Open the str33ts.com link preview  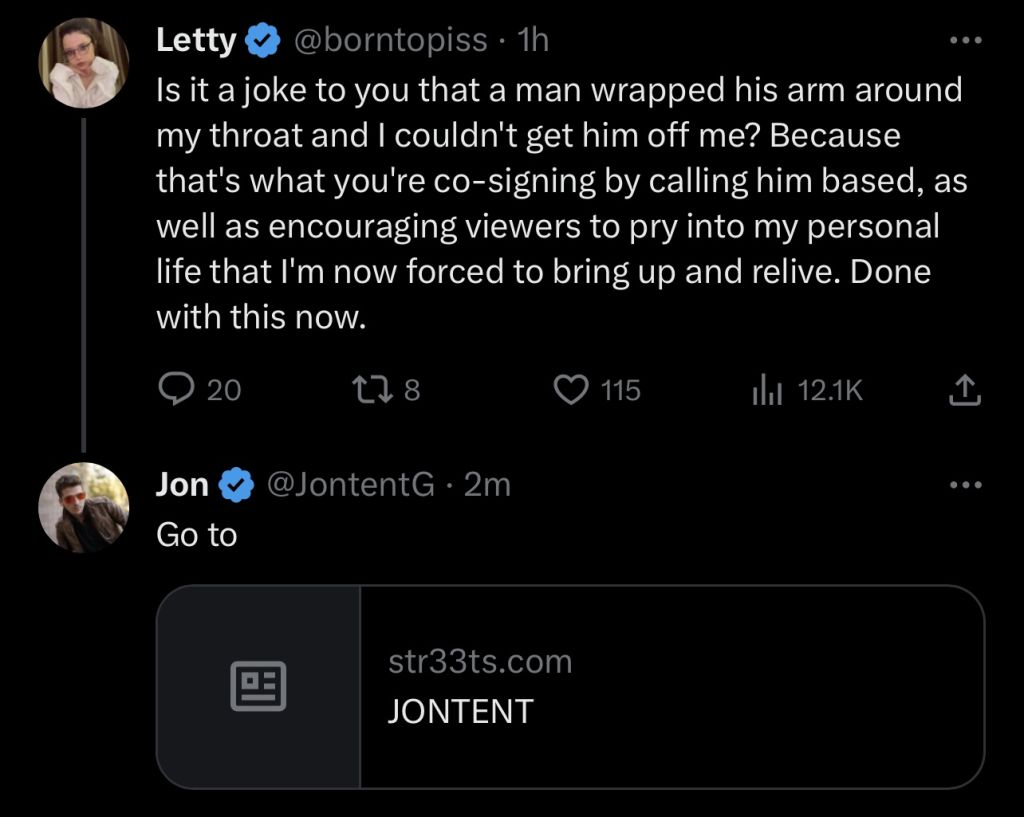670,686
